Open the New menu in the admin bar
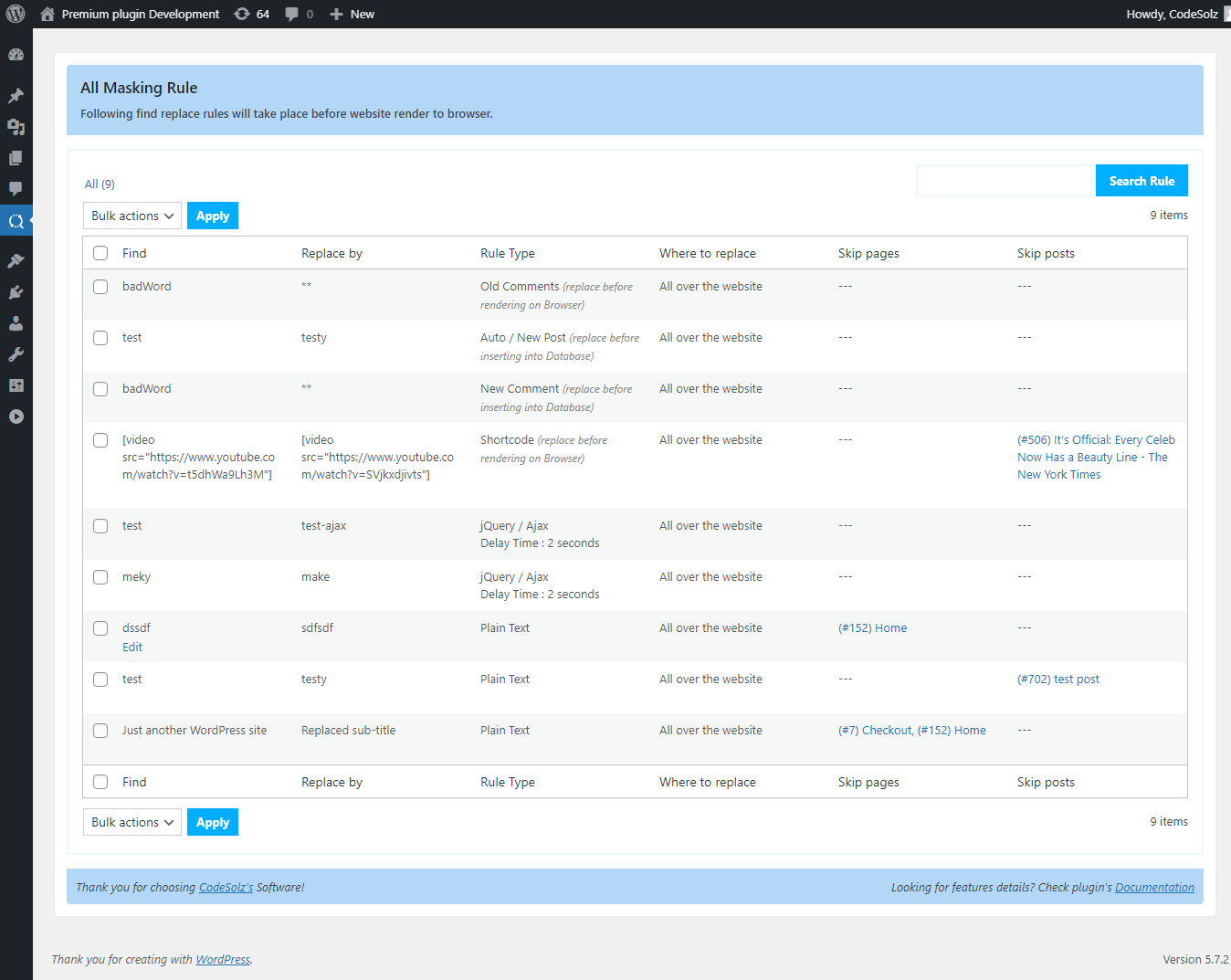Screen dimensions: 1231x980 click(352, 14)
